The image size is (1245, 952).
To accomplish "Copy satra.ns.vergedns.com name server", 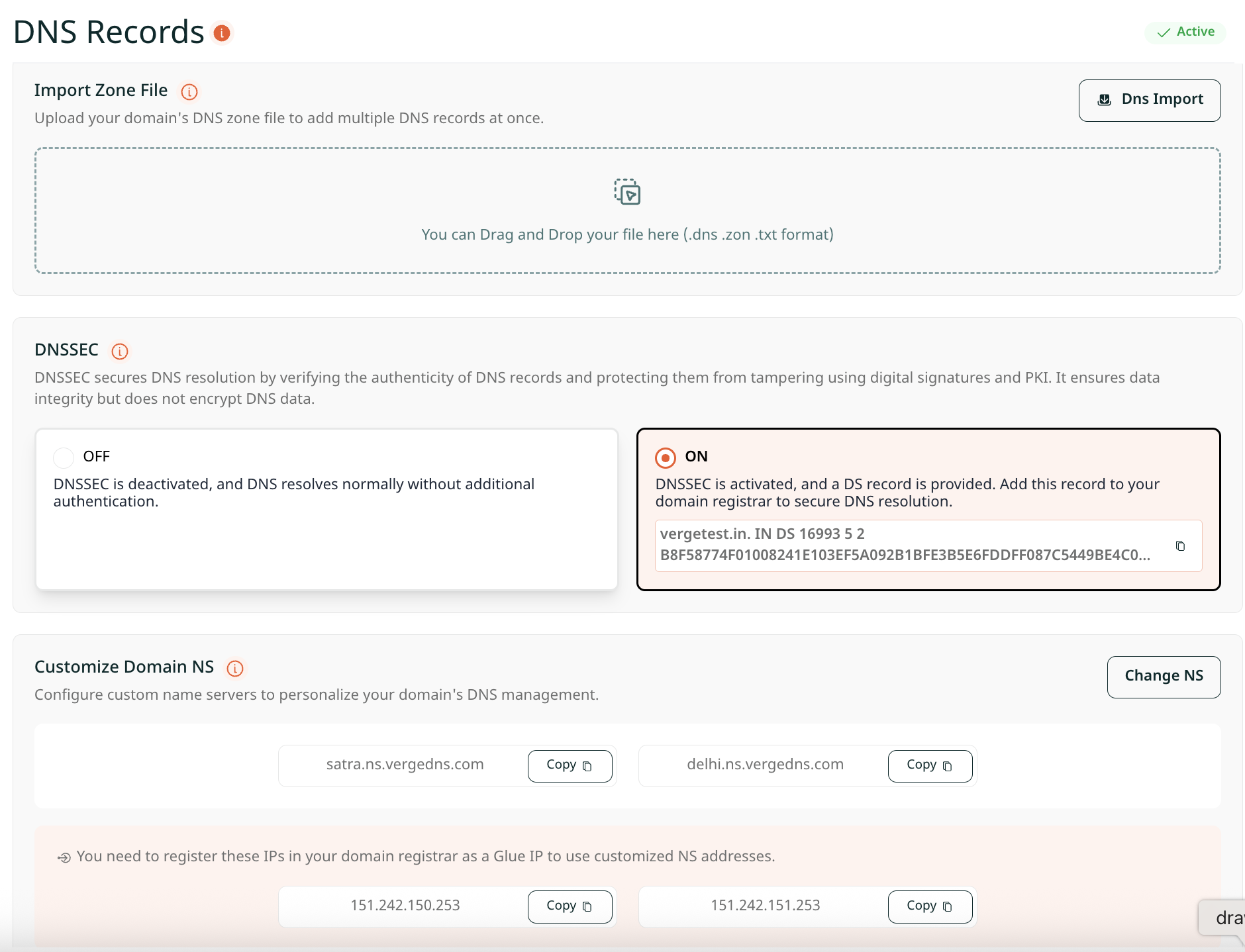I will [x=570, y=766].
